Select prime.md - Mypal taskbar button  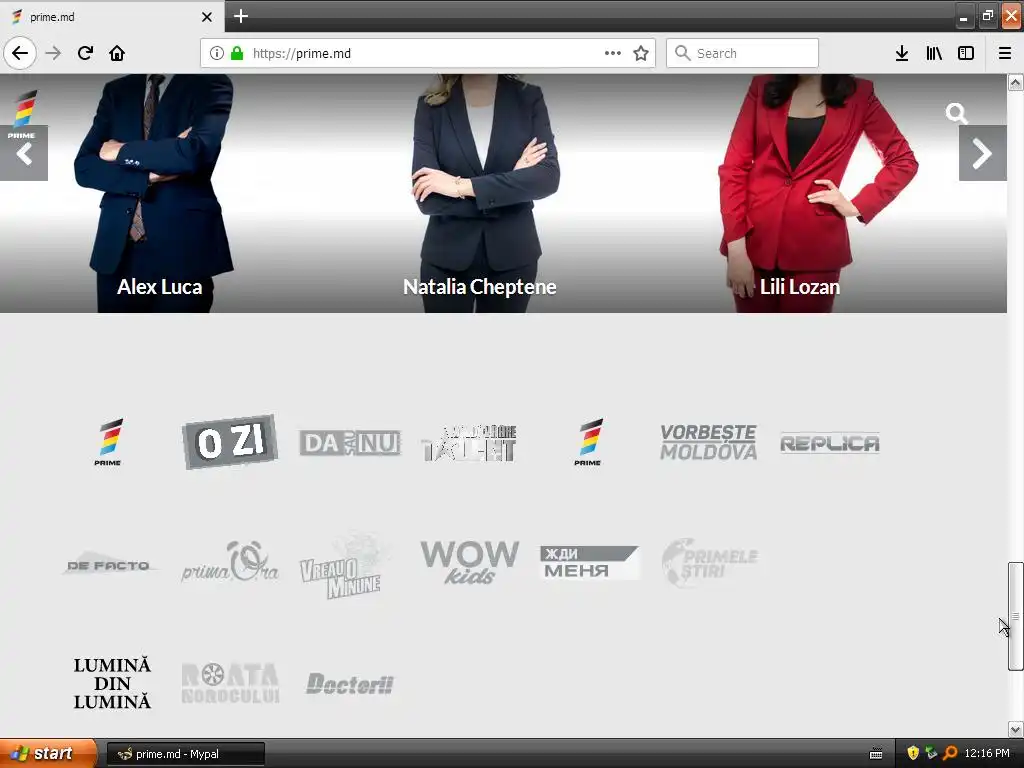point(185,754)
